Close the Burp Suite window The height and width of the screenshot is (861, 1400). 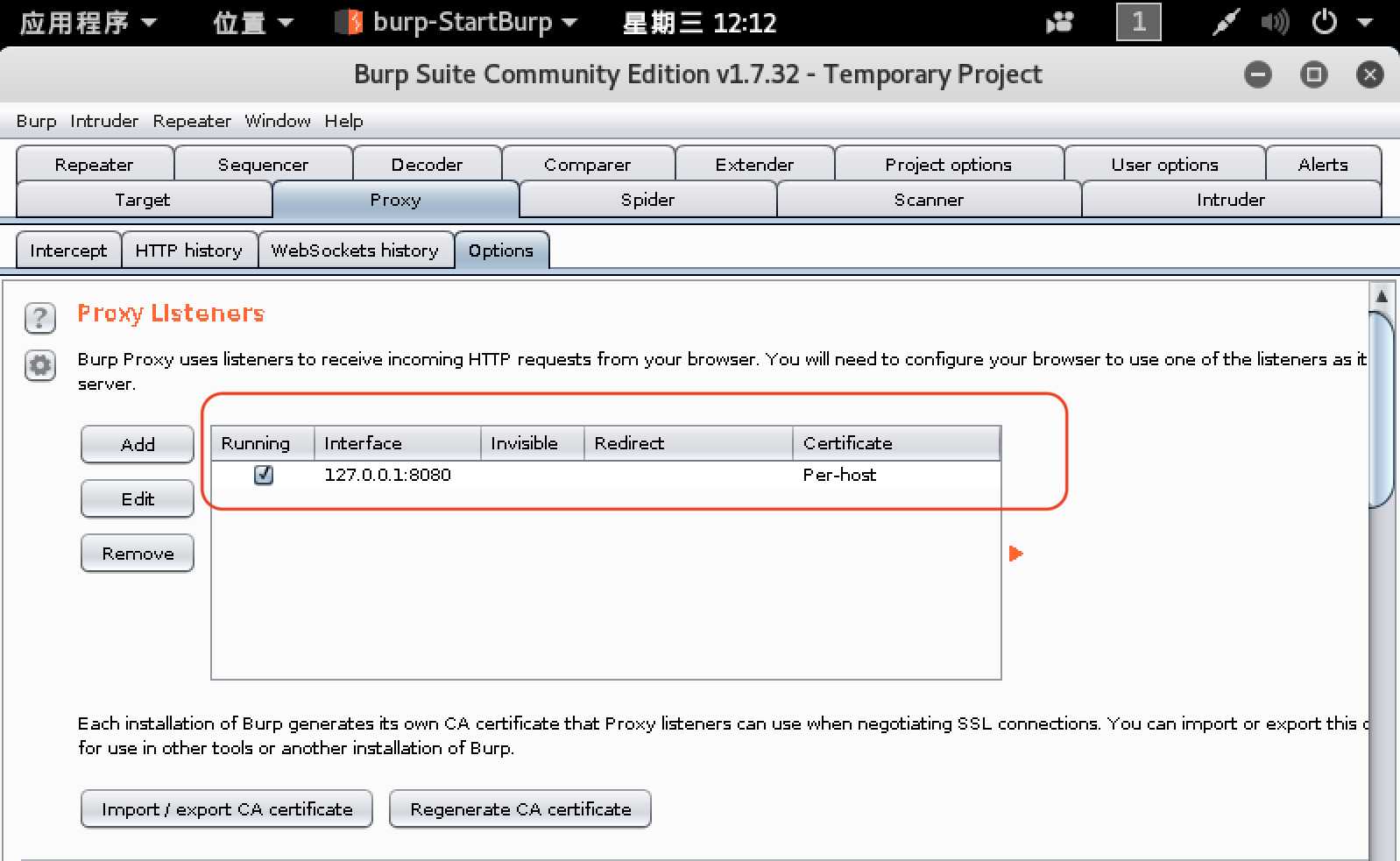click(x=1369, y=74)
